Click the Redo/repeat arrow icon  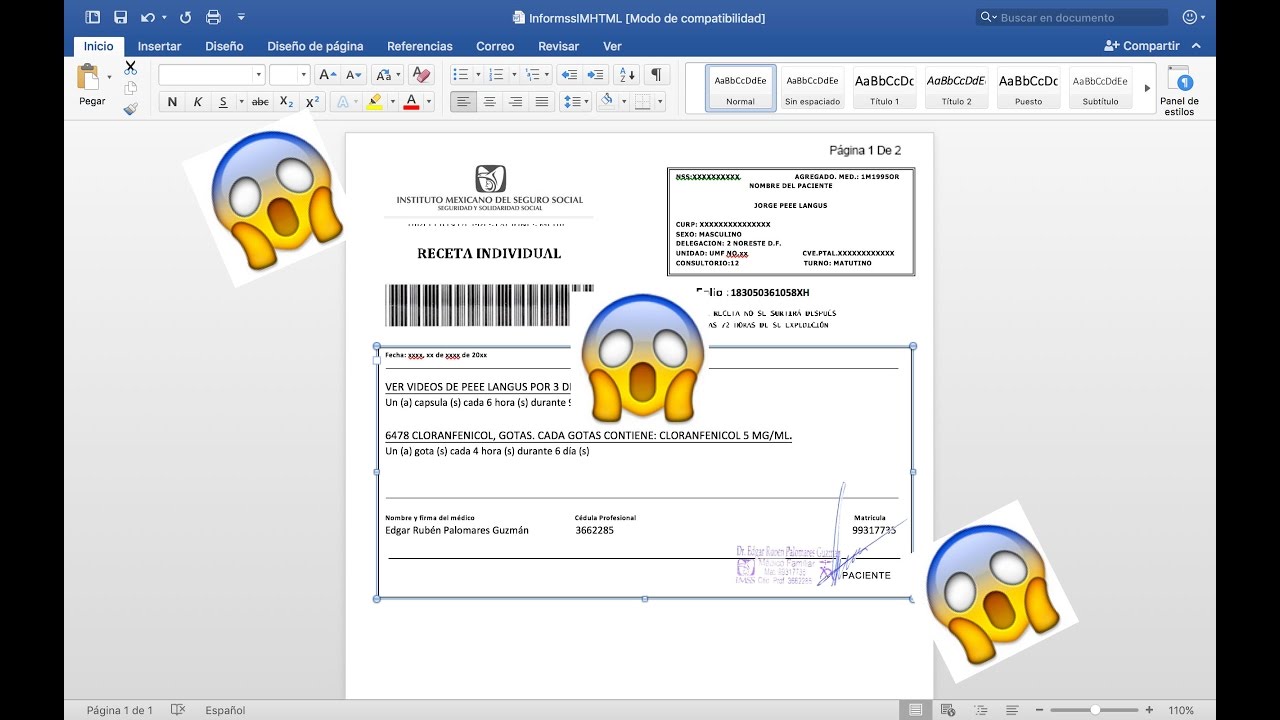(185, 17)
